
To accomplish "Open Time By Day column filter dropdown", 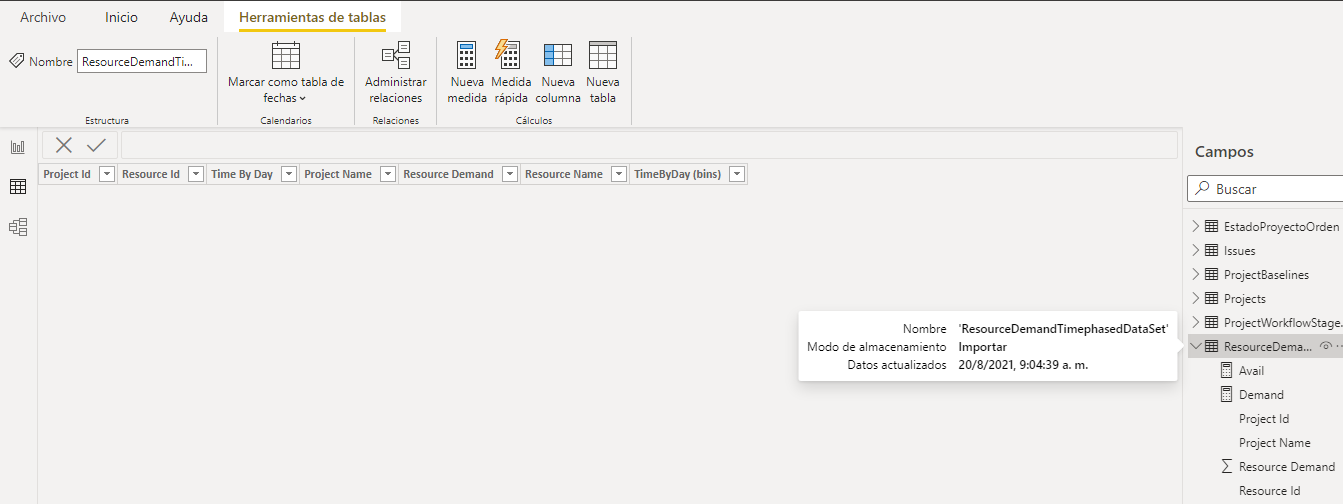I will pos(289,174).
